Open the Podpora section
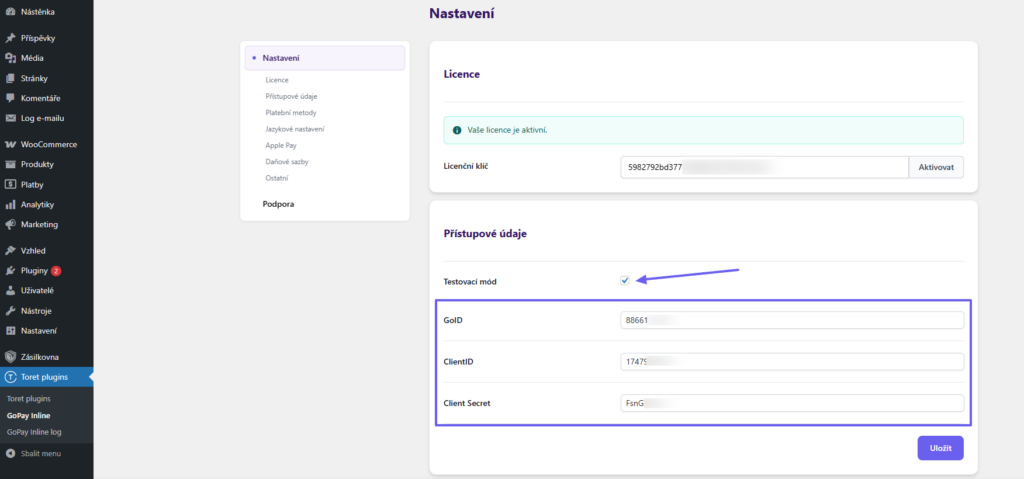The width and height of the screenshot is (1024, 479). coord(278,204)
